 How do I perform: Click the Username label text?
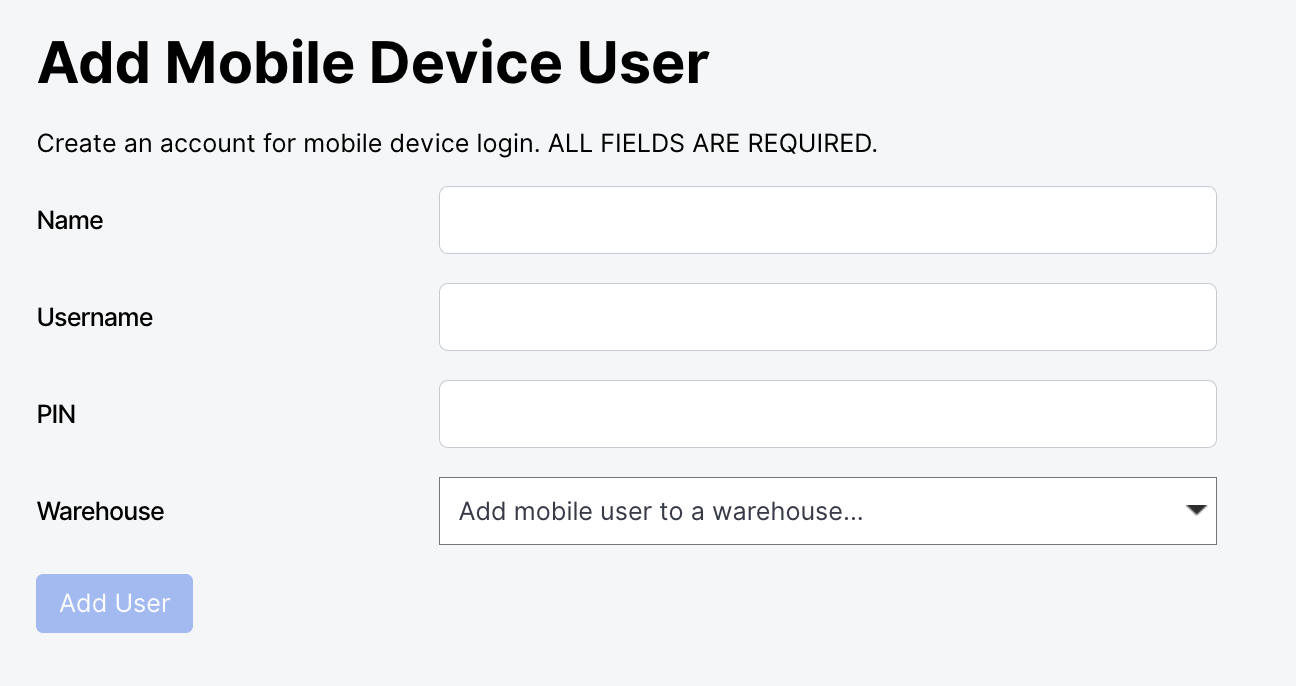(x=95, y=317)
